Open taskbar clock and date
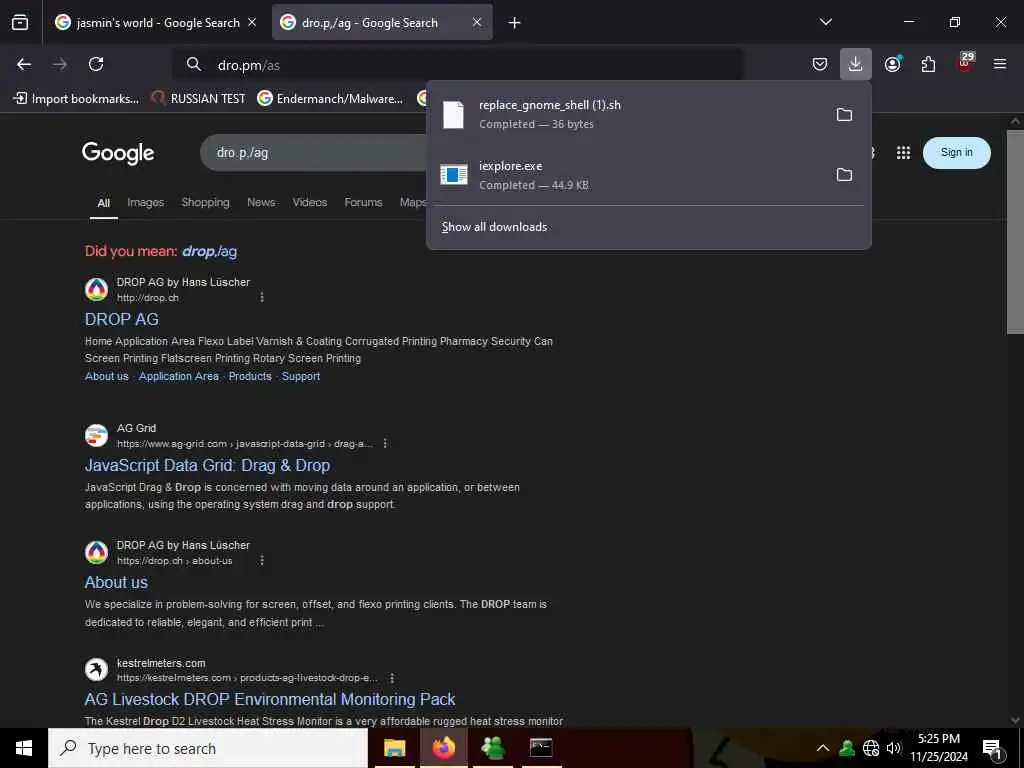This screenshot has height=768, width=1024. [939, 748]
